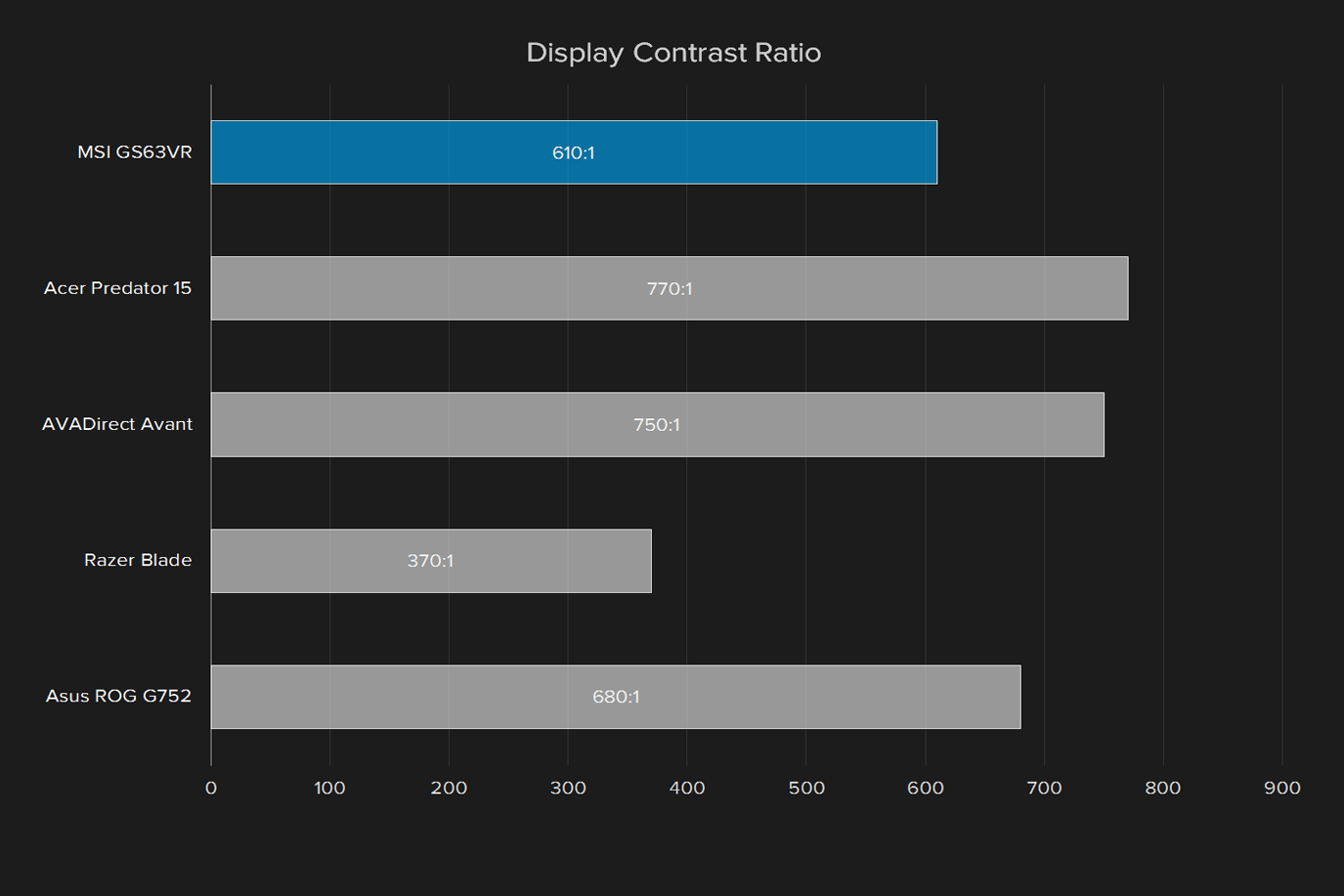The height and width of the screenshot is (896, 1344).
Task: Click the 800 axis tick label
Action: tap(1163, 788)
